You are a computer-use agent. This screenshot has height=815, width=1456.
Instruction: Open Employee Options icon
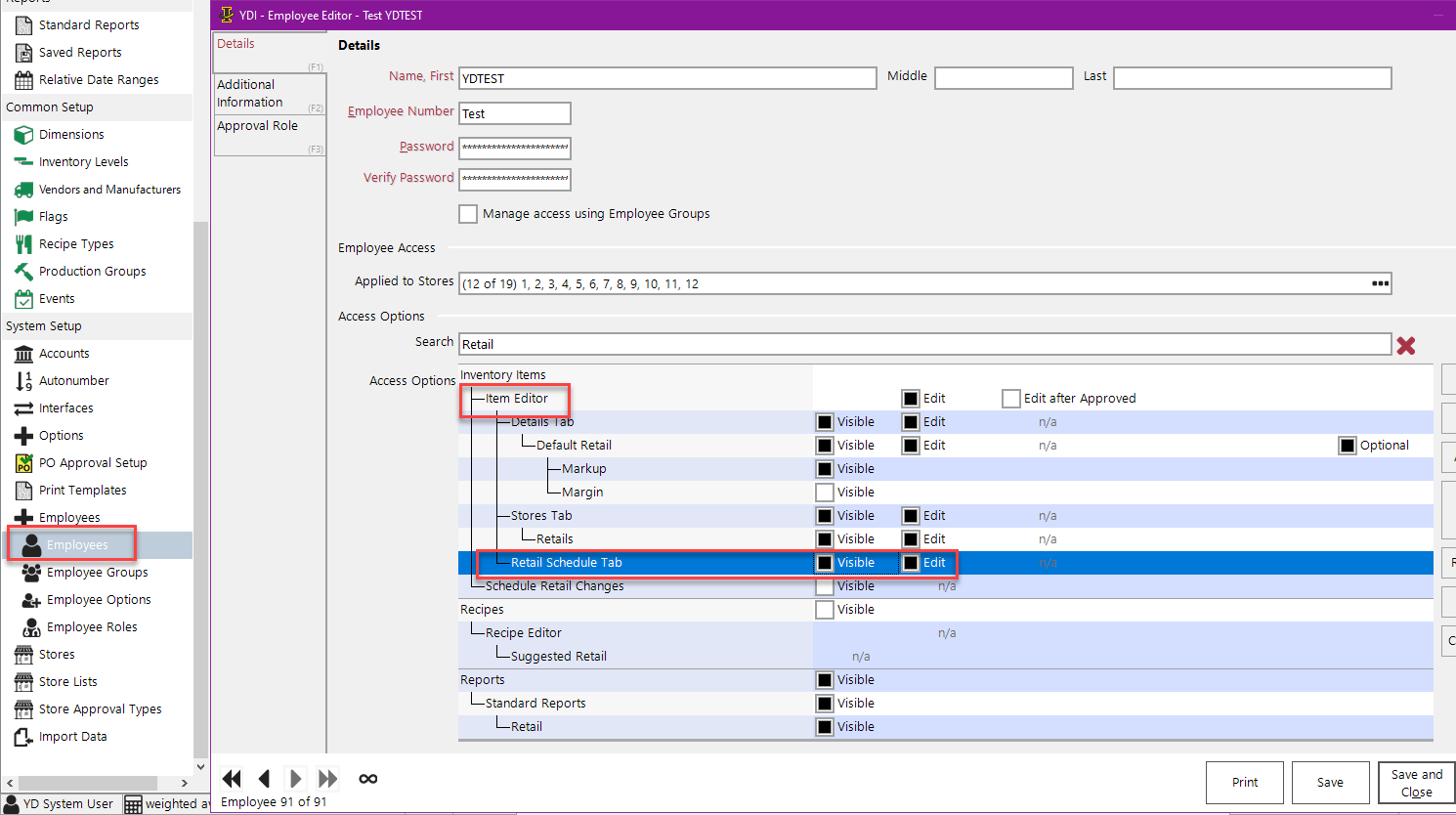point(31,600)
